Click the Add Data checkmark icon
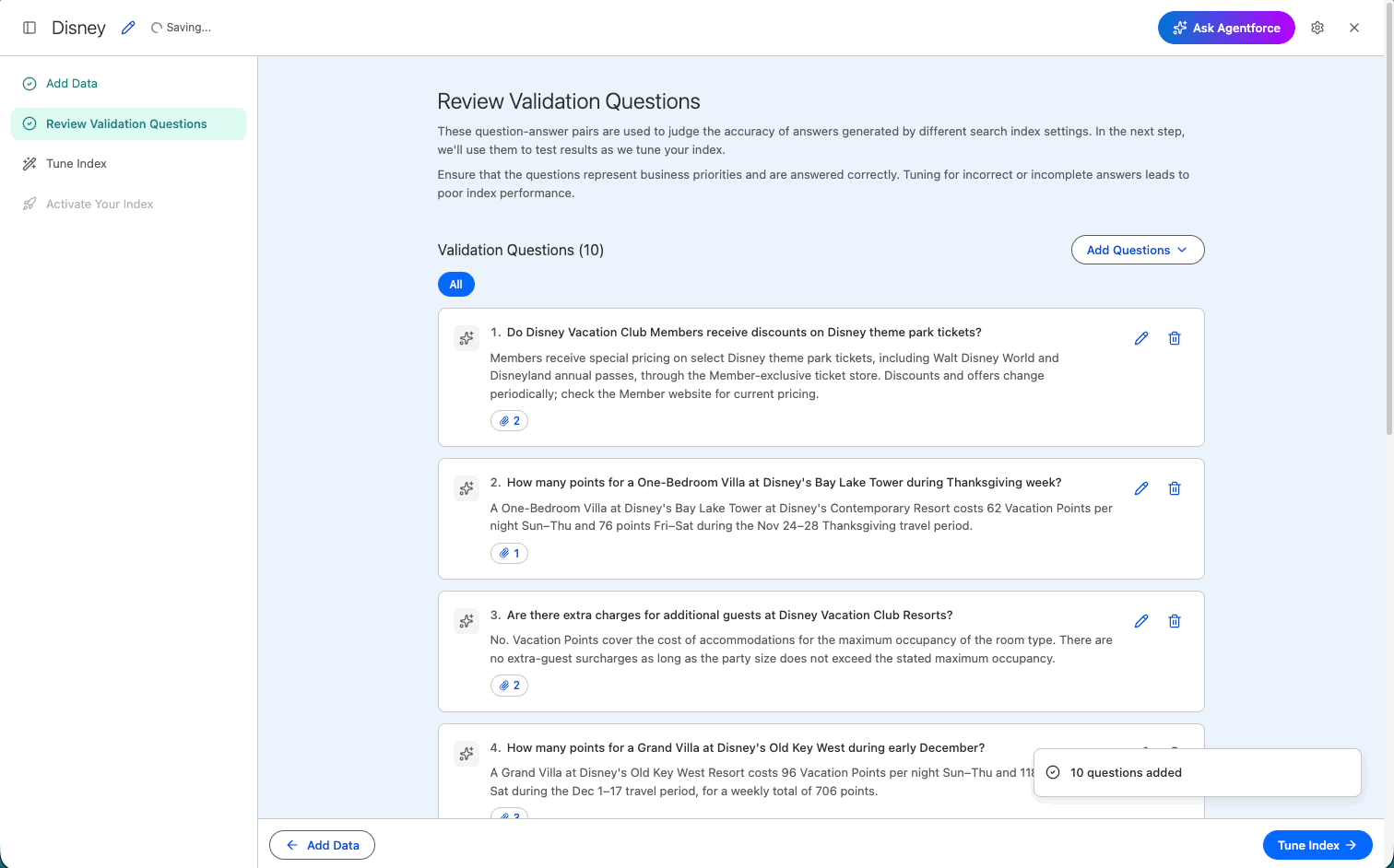This screenshot has height=868, width=1394. [x=30, y=83]
